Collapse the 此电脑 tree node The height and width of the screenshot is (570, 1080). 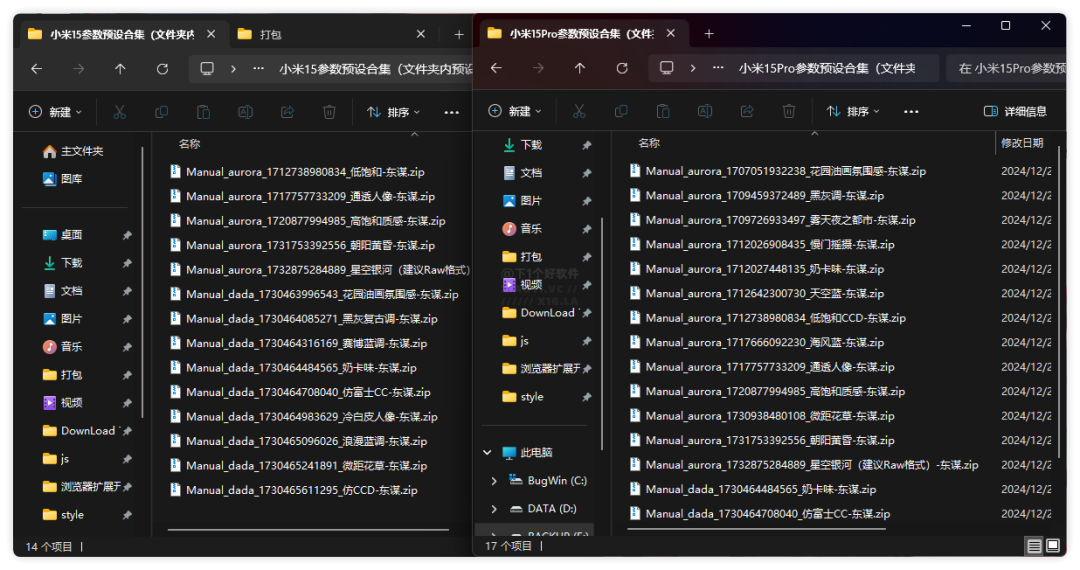tap(488, 453)
